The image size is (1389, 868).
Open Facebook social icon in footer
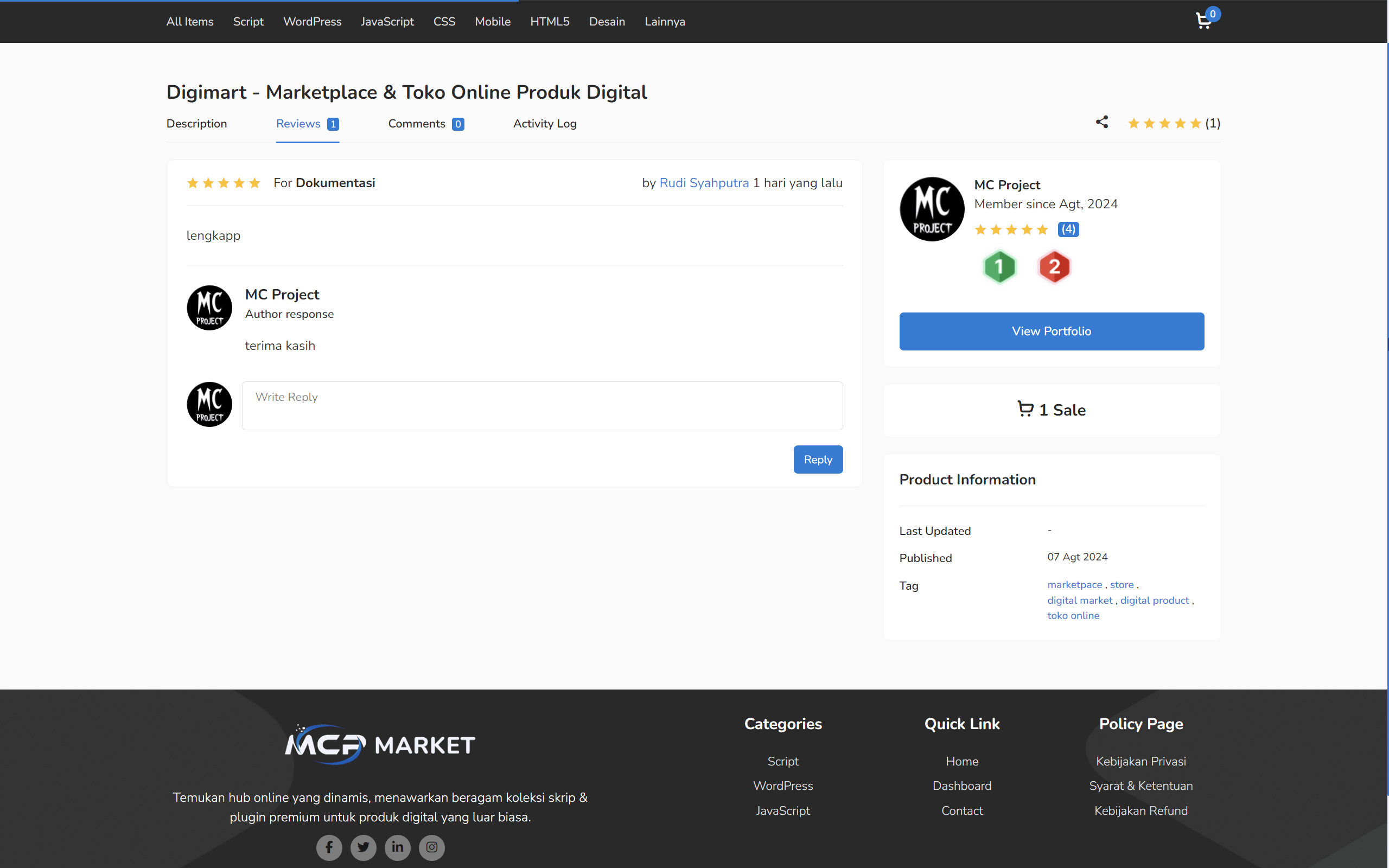[x=329, y=847]
